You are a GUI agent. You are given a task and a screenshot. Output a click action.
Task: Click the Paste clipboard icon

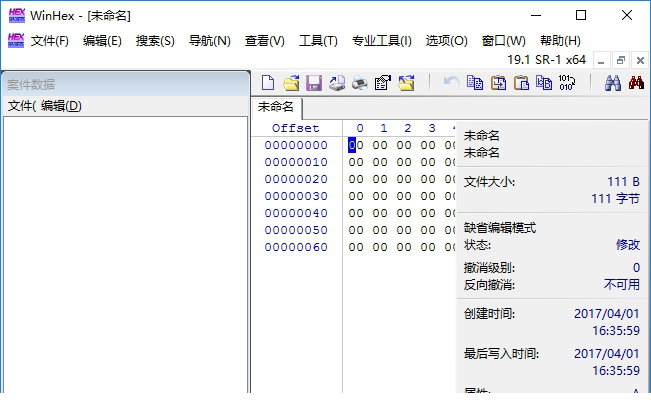click(x=521, y=83)
